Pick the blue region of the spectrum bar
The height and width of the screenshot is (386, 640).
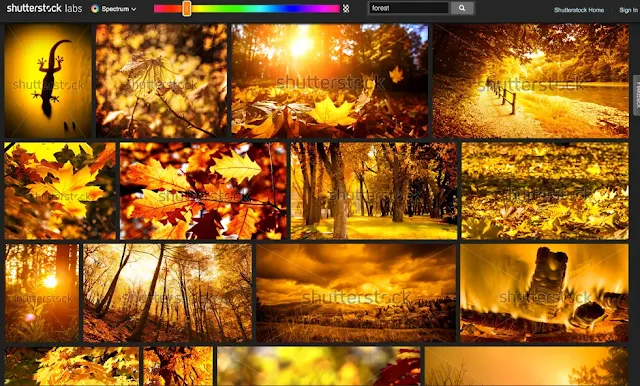click(x=292, y=9)
